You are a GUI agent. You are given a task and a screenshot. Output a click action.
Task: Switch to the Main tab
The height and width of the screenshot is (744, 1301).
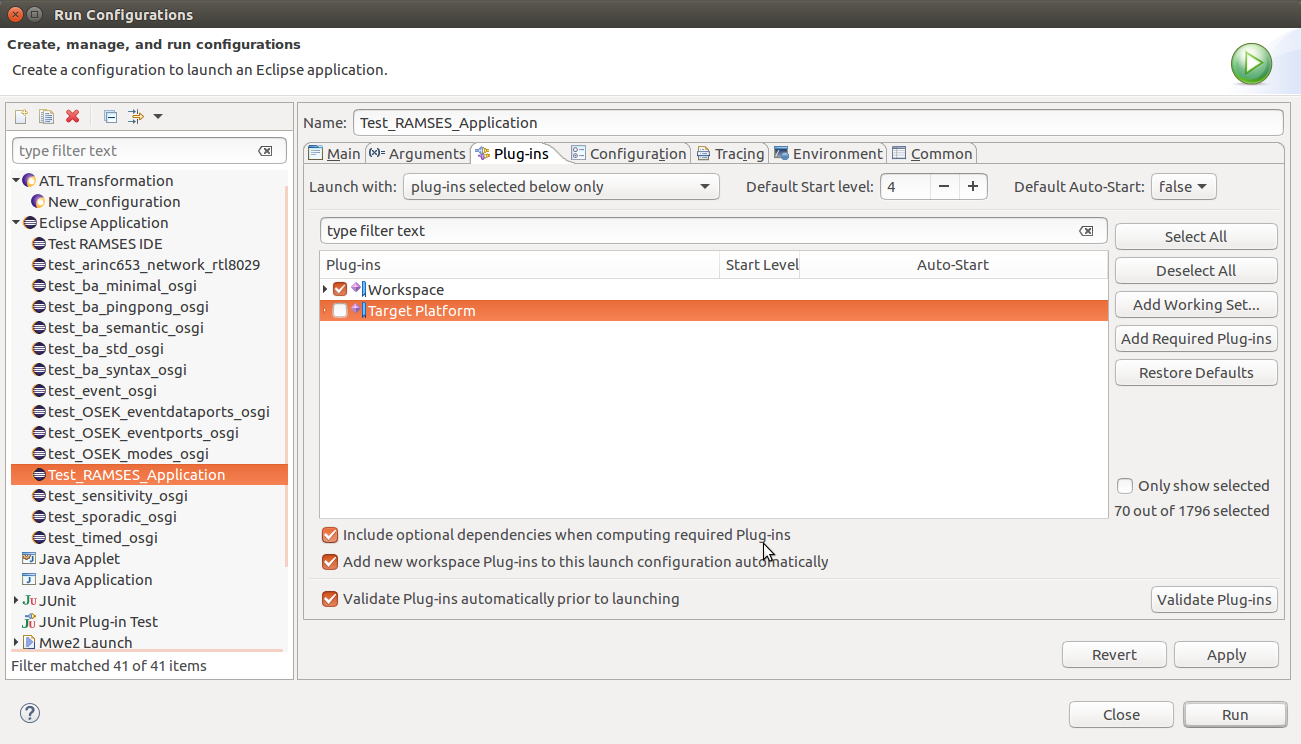coord(334,154)
